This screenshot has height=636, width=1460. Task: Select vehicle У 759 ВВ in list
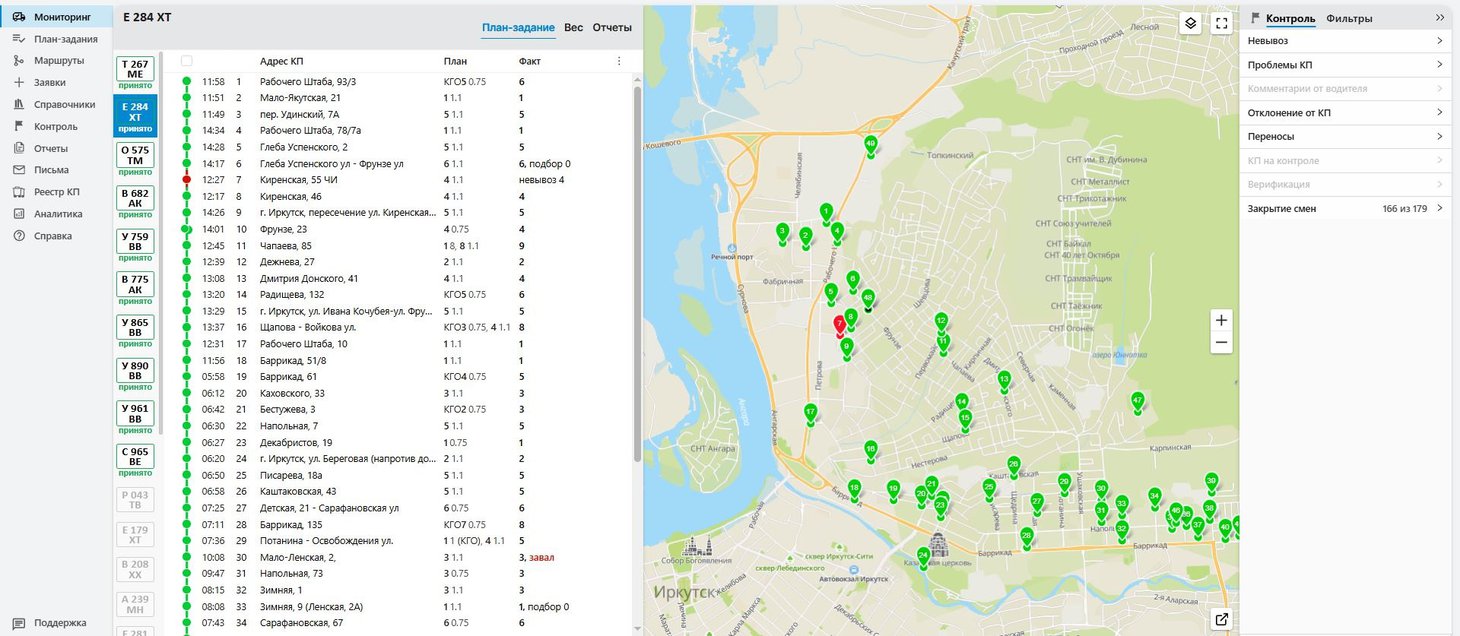[x=135, y=242]
